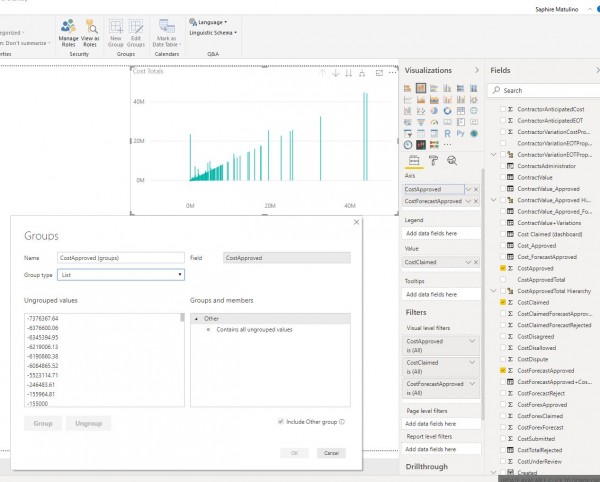Open Manage Roles in Security group
The width and height of the screenshot is (600, 482).
(x=68, y=33)
